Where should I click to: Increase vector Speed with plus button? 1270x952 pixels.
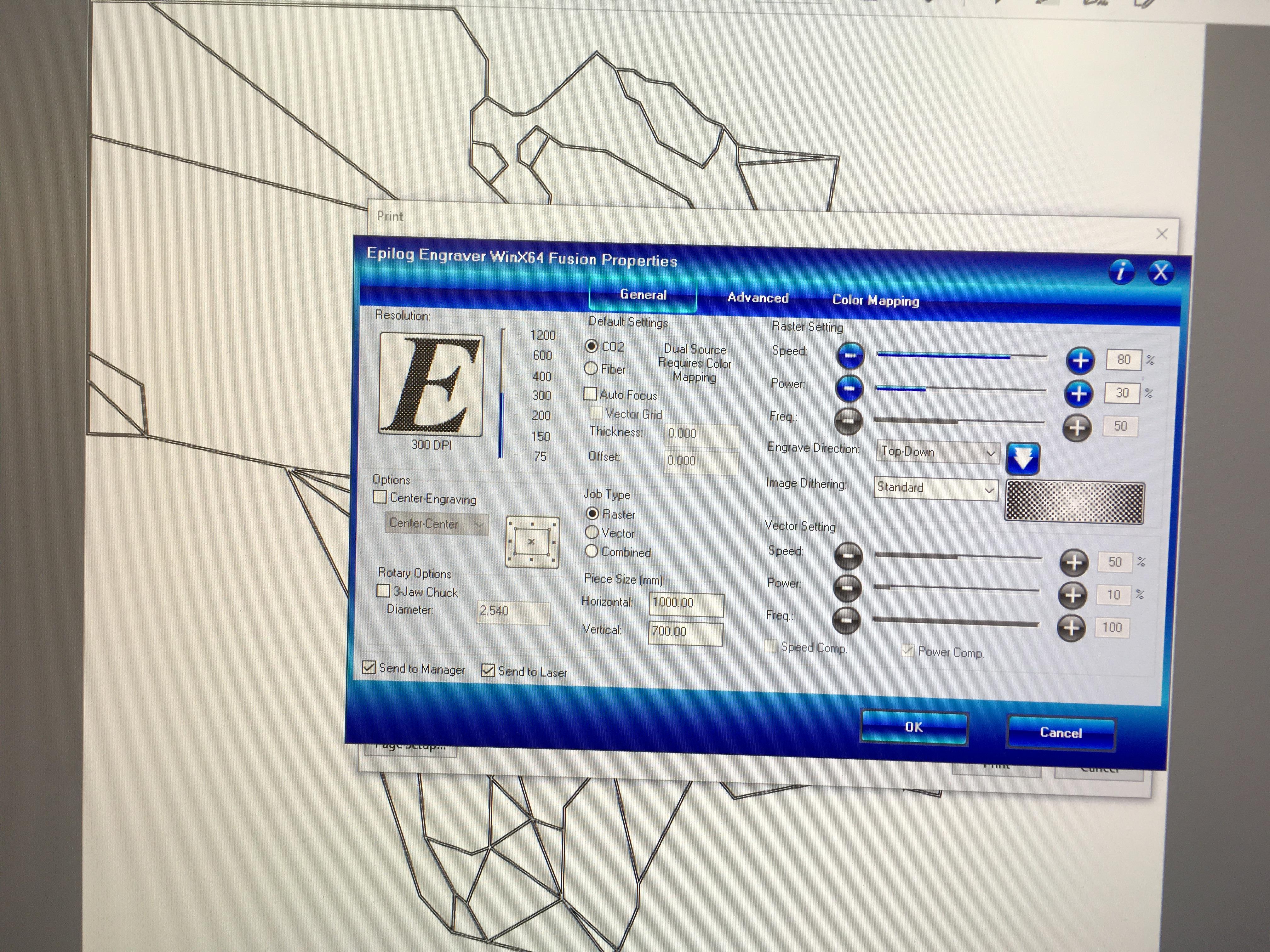point(1074,562)
